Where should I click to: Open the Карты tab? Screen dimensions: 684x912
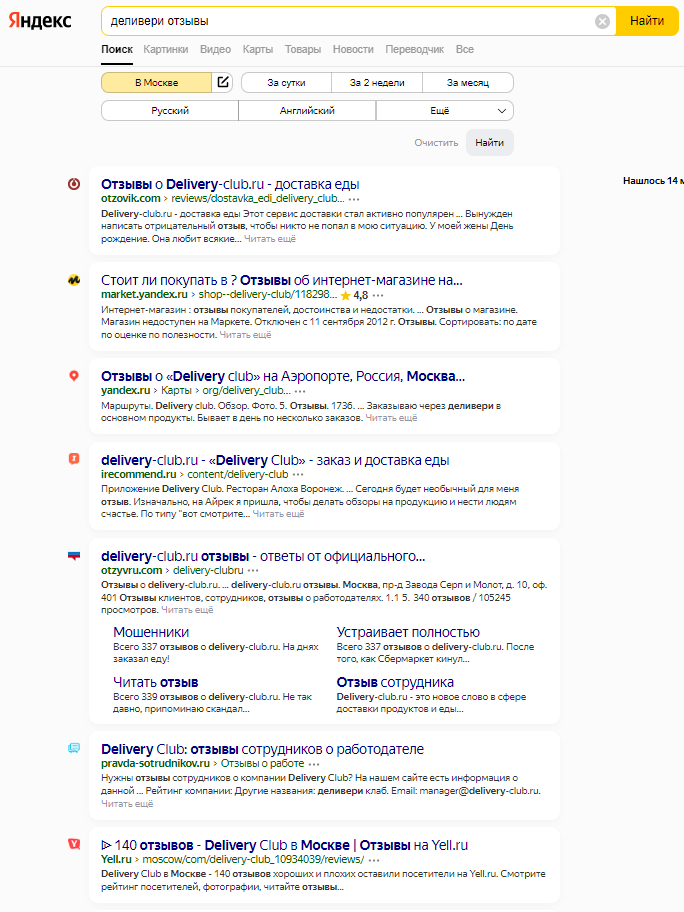pos(258,49)
